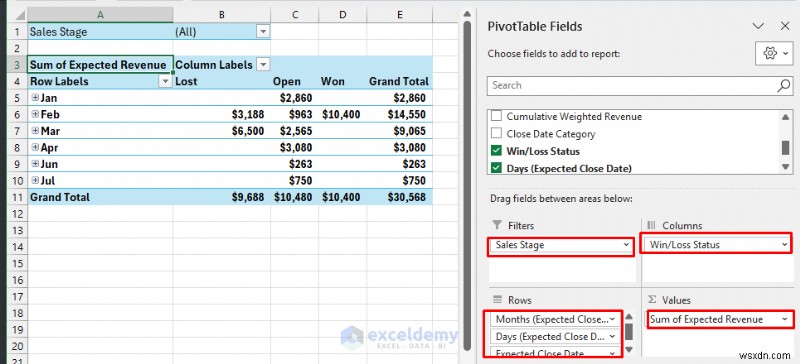This screenshot has width=800, height=364.
Task: Click the Rows area scroll up arrow
Action: click(629, 317)
